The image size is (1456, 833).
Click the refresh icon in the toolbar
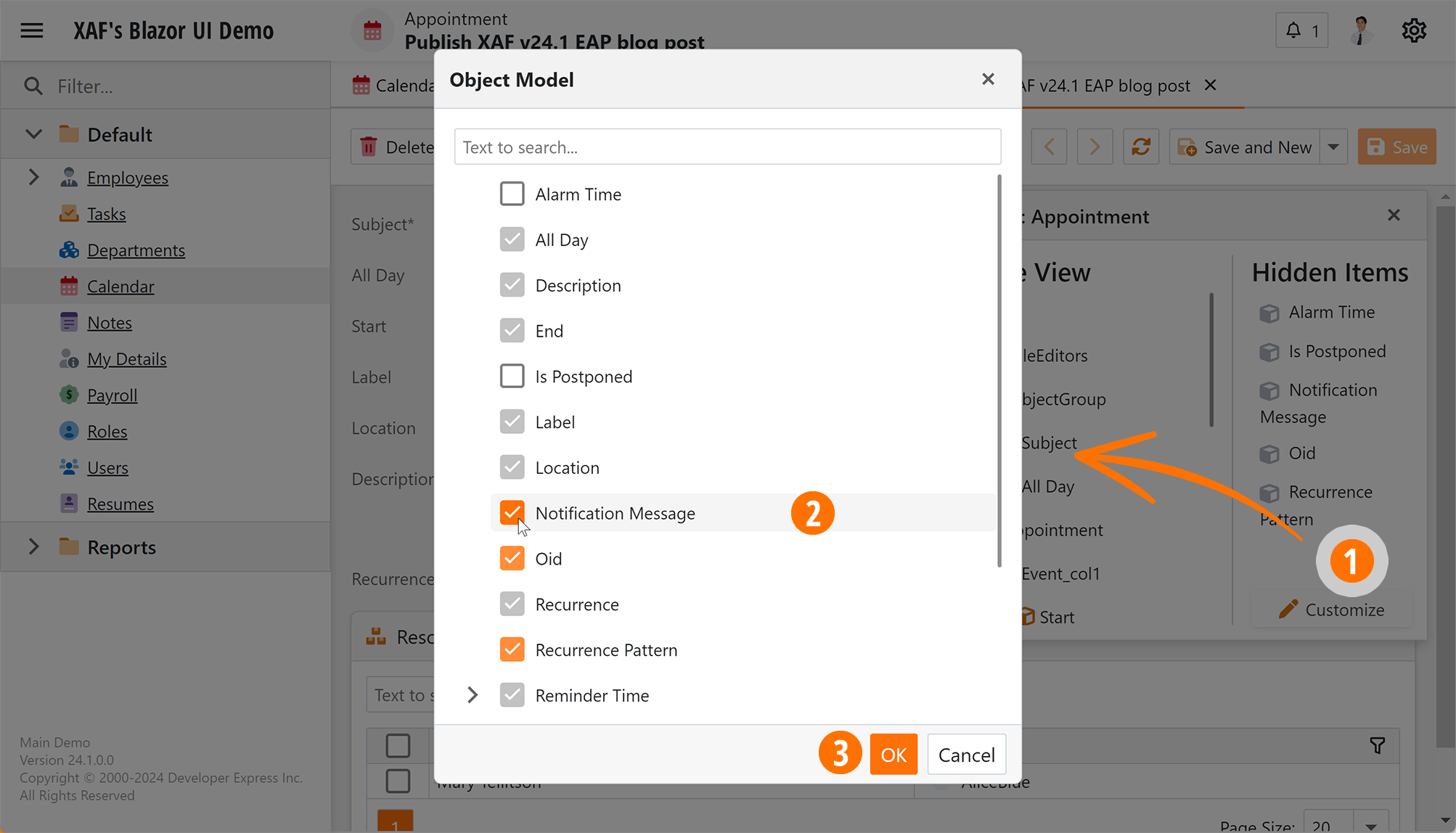click(1140, 147)
